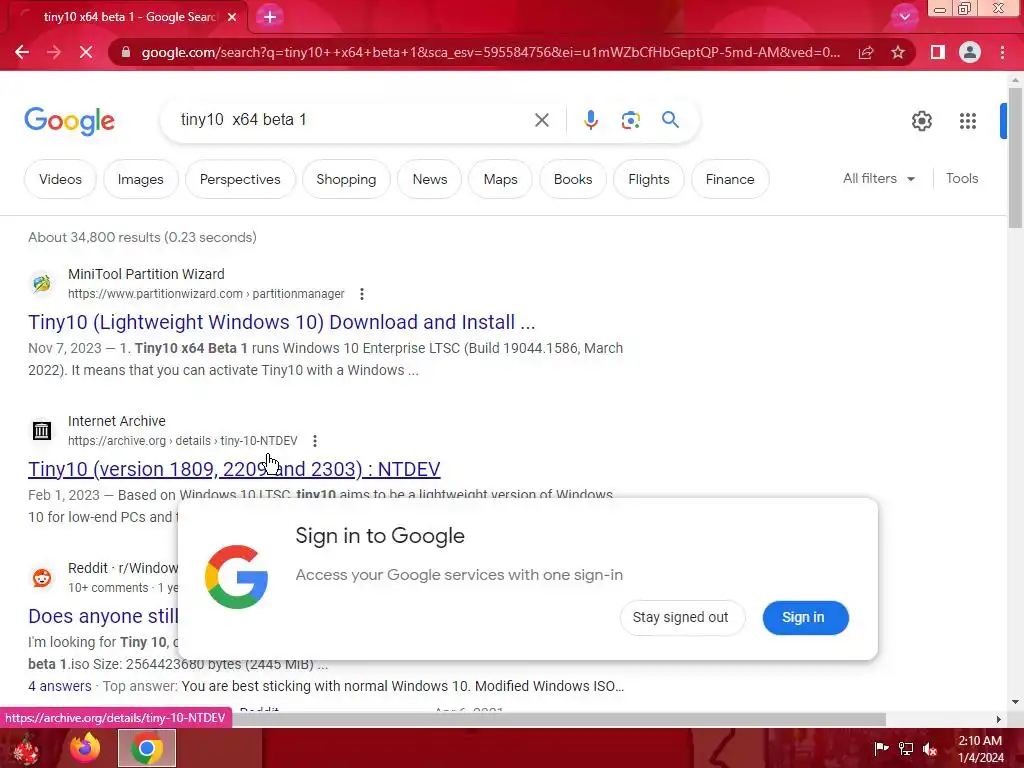Click the Internet Archive favicon
Viewport: 1024px width, 768px height.
42,430
